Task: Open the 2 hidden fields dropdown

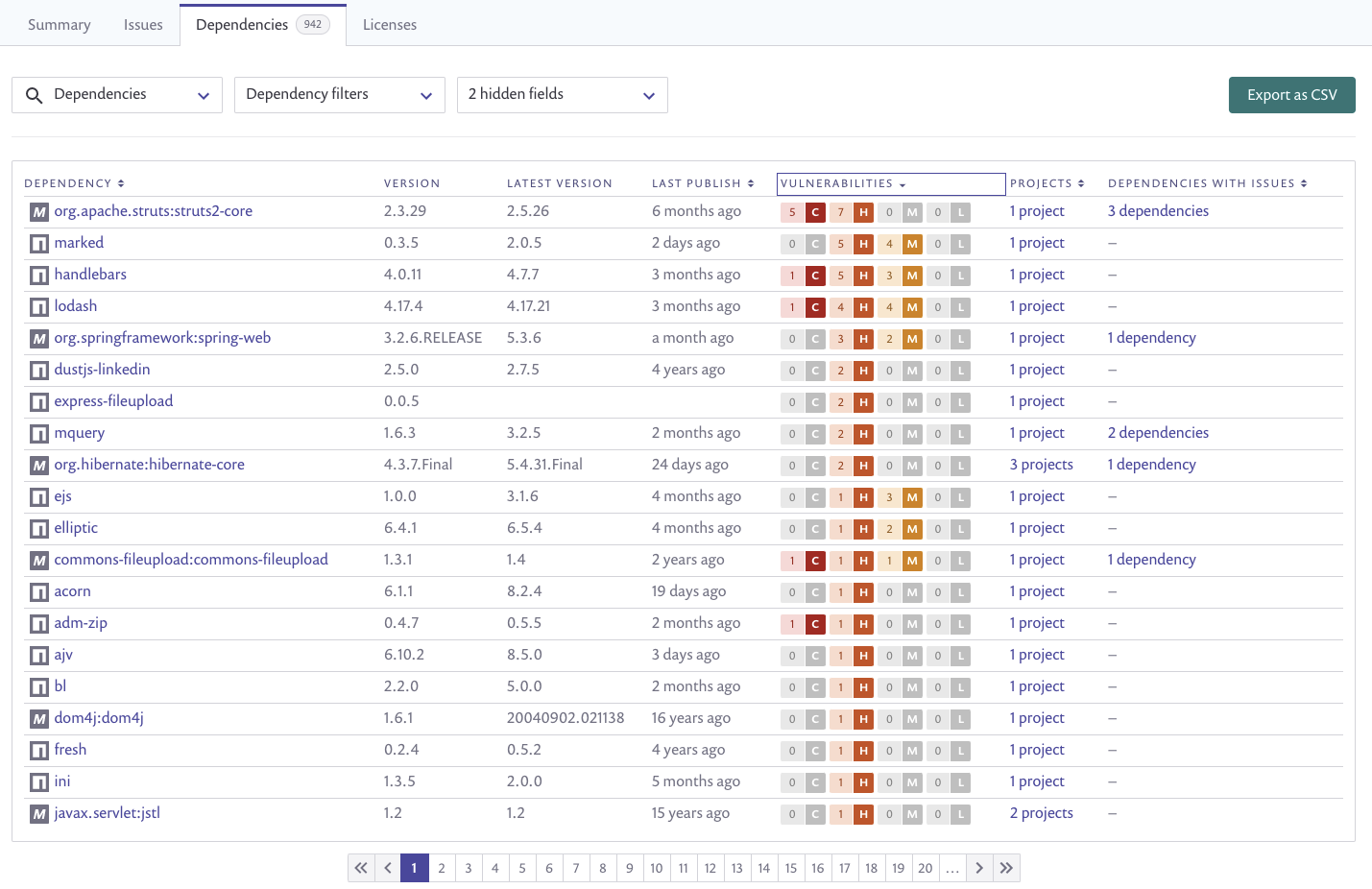Action: coord(563,95)
